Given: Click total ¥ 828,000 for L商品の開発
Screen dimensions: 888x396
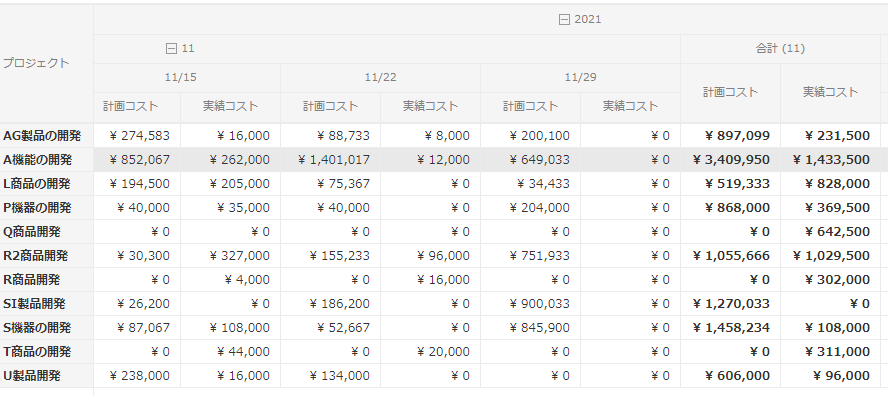Looking at the screenshot, I should click(x=830, y=184).
